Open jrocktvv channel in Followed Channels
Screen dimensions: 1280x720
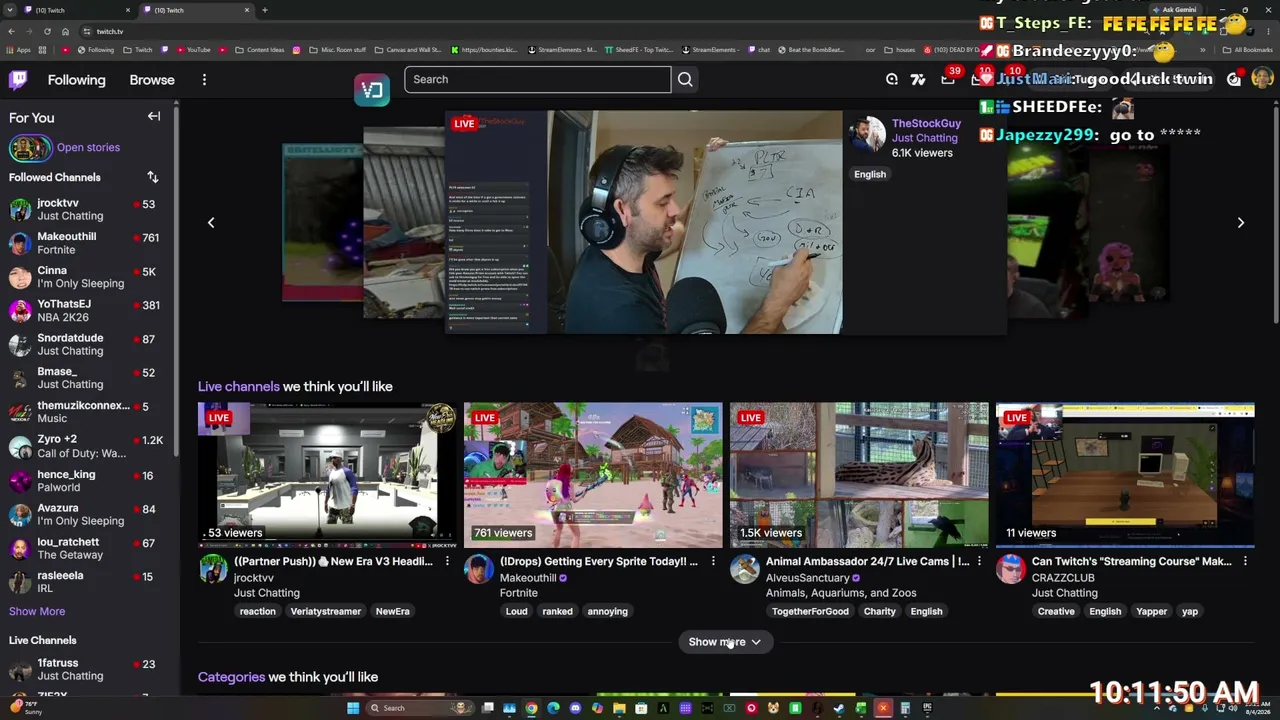point(88,209)
